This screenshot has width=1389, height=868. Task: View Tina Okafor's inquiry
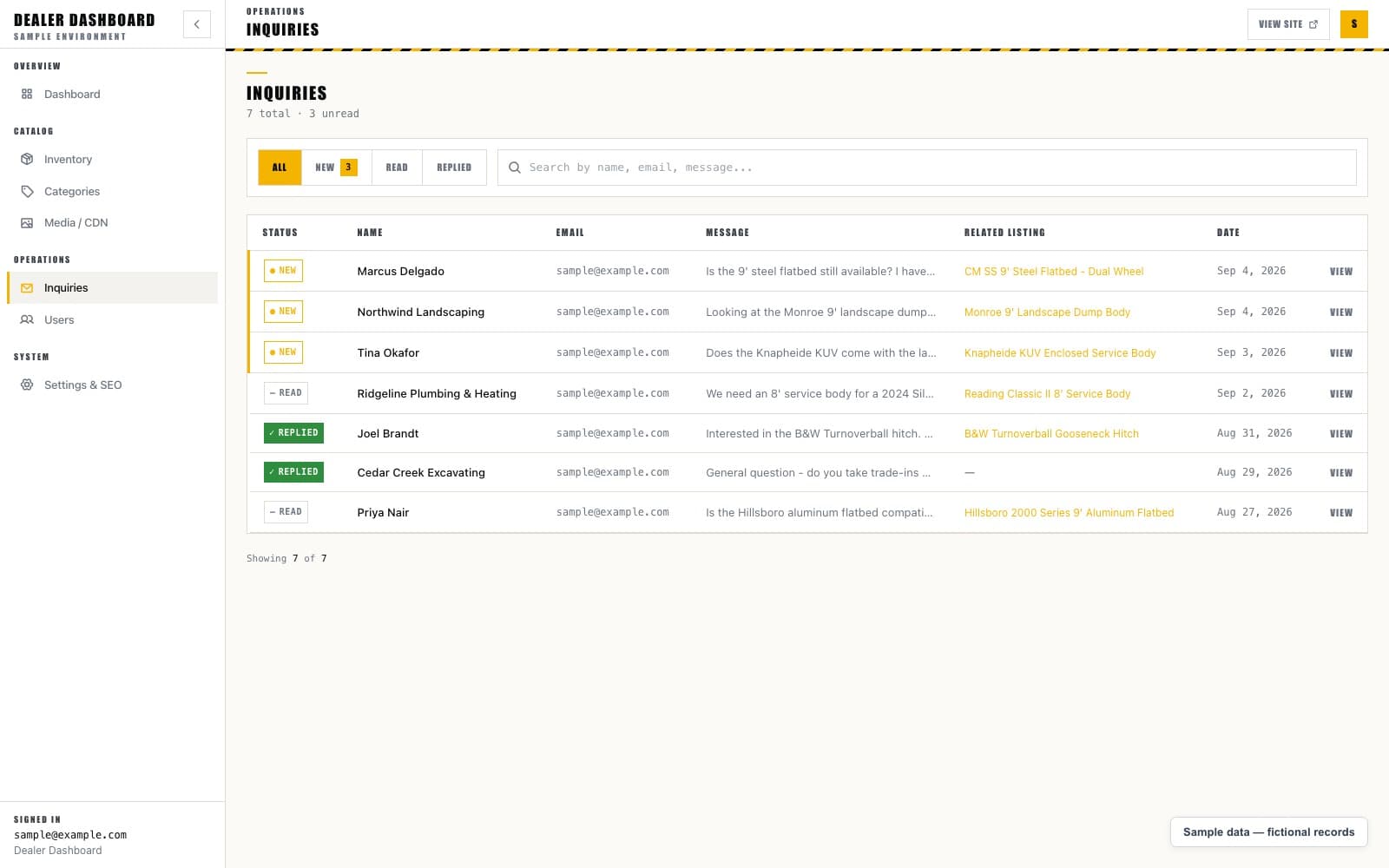pyautogui.click(x=1341, y=353)
